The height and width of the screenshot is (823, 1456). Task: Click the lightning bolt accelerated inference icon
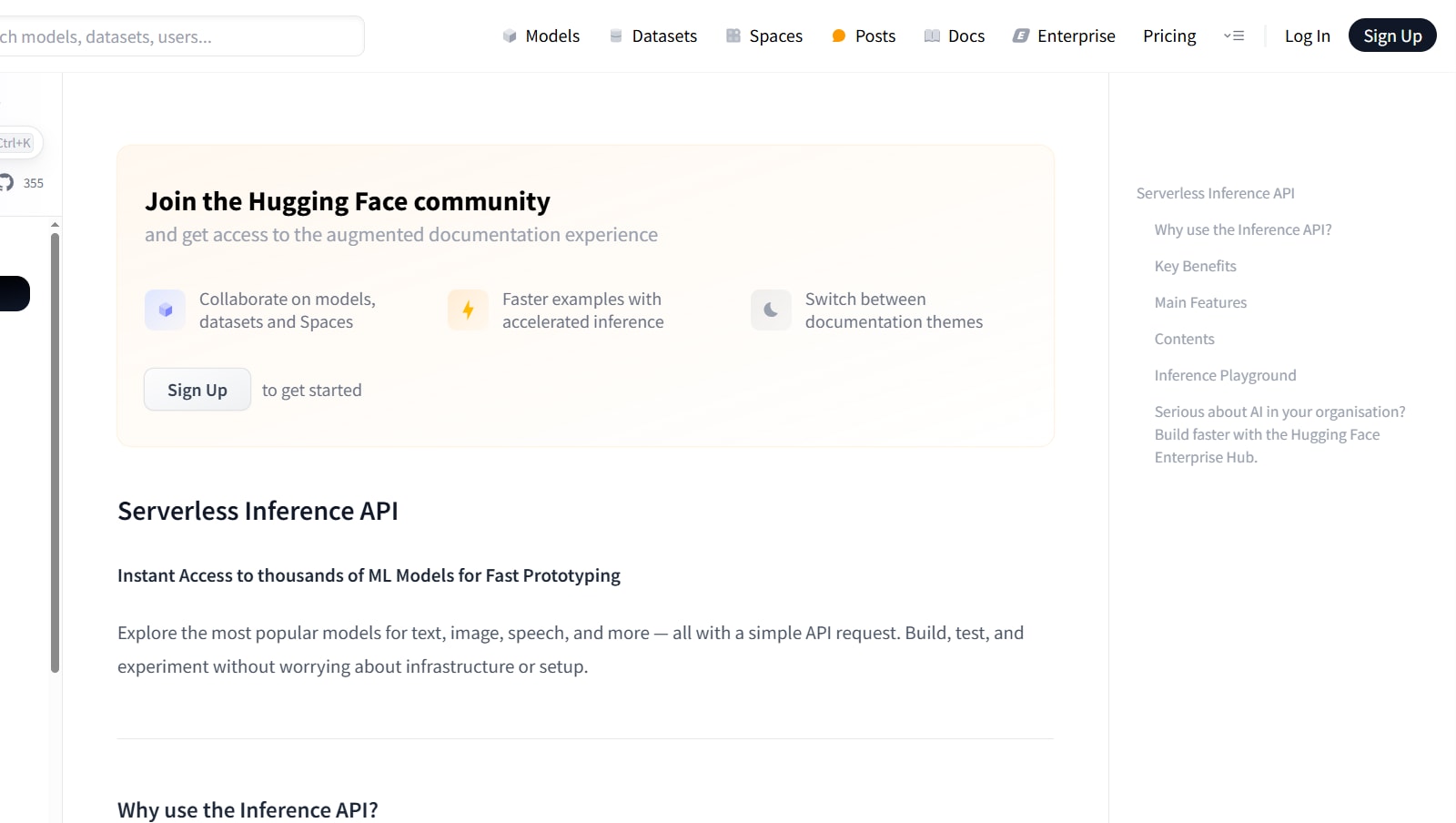click(468, 310)
